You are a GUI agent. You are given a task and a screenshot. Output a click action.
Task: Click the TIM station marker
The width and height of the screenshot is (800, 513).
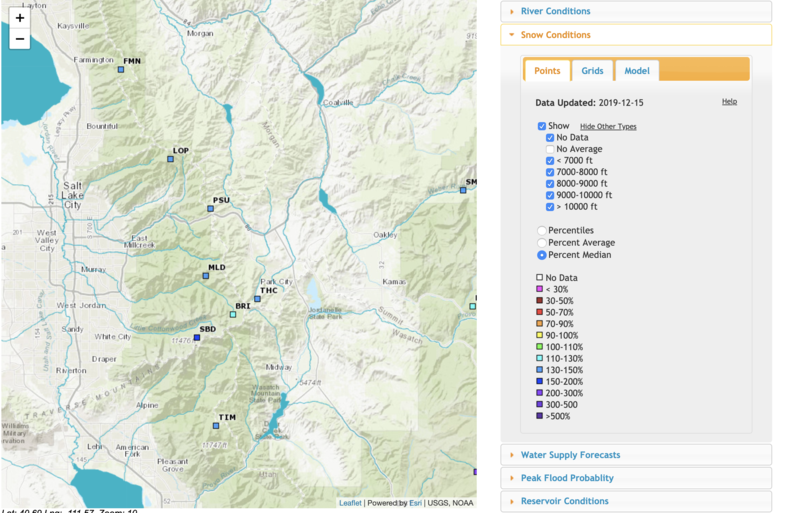(x=217, y=426)
